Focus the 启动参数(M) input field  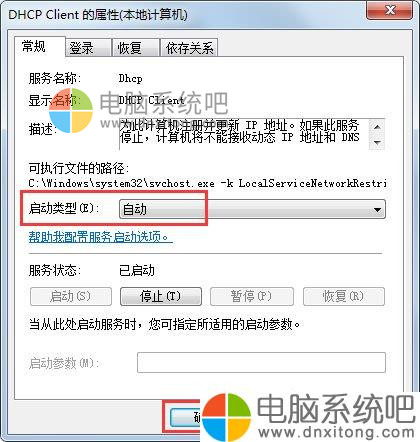click(x=261, y=362)
